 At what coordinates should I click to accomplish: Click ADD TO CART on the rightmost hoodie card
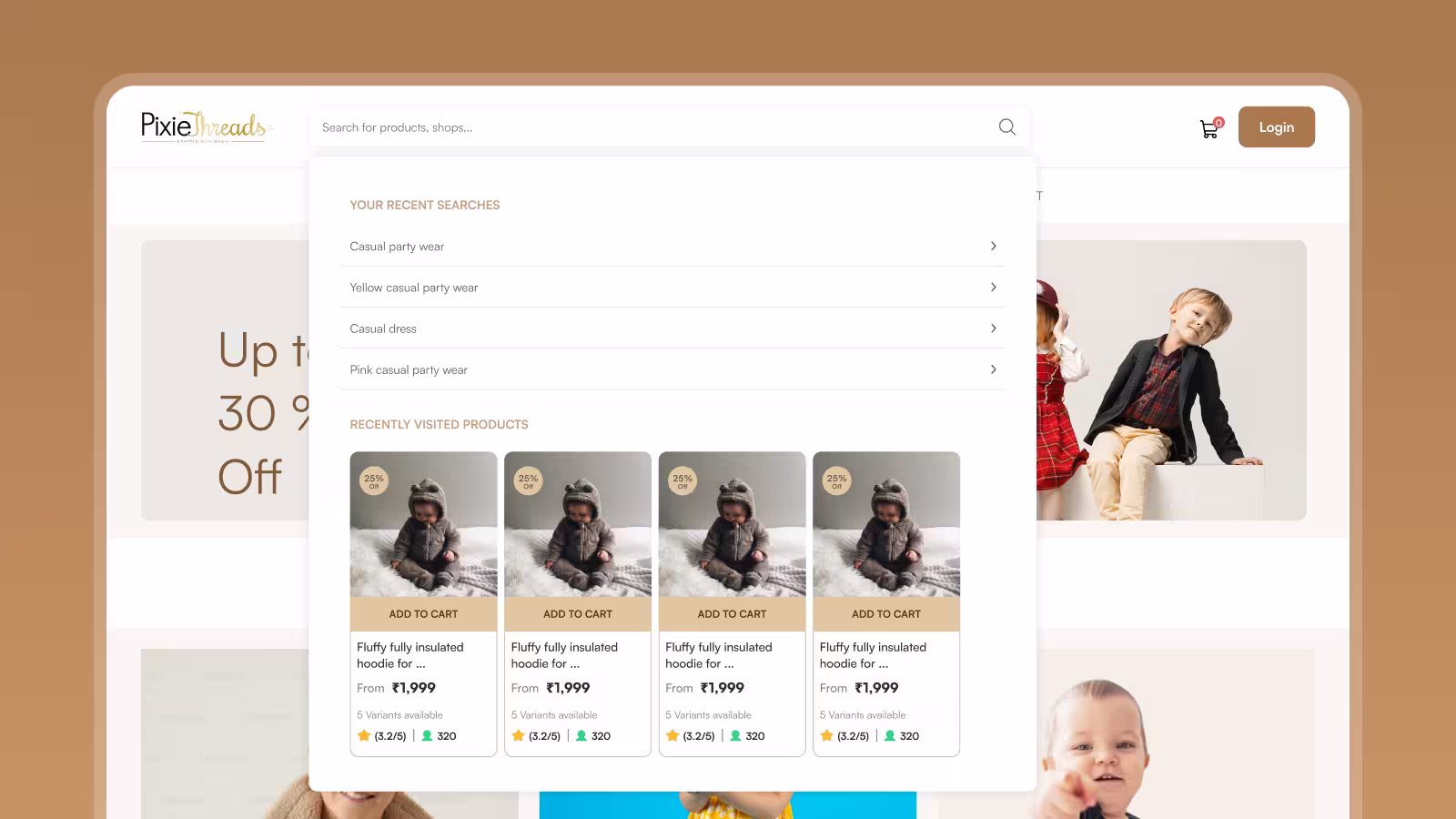pos(886,614)
